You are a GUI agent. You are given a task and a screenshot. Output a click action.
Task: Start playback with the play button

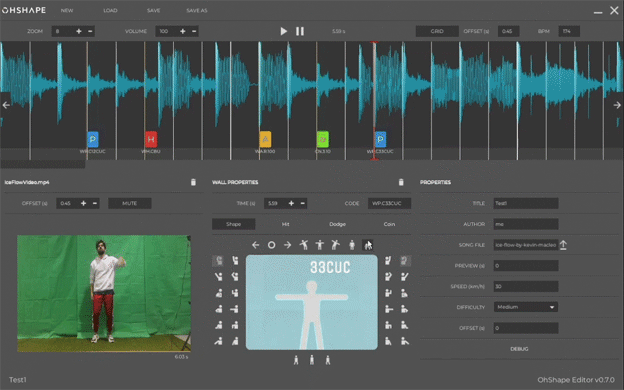(283, 31)
